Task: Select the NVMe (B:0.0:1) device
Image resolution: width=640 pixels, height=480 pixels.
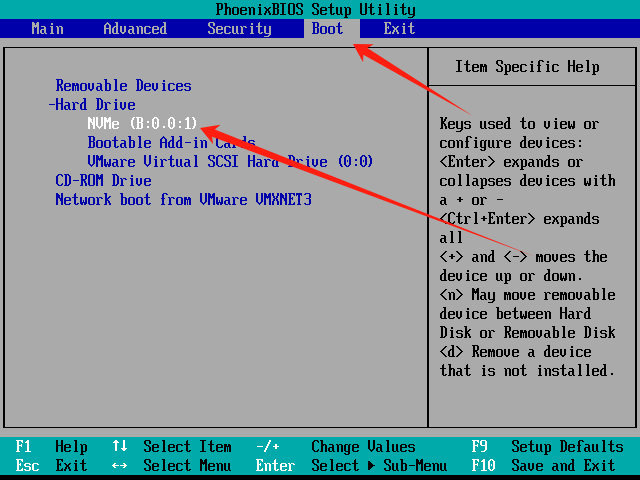Action: (142, 124)
